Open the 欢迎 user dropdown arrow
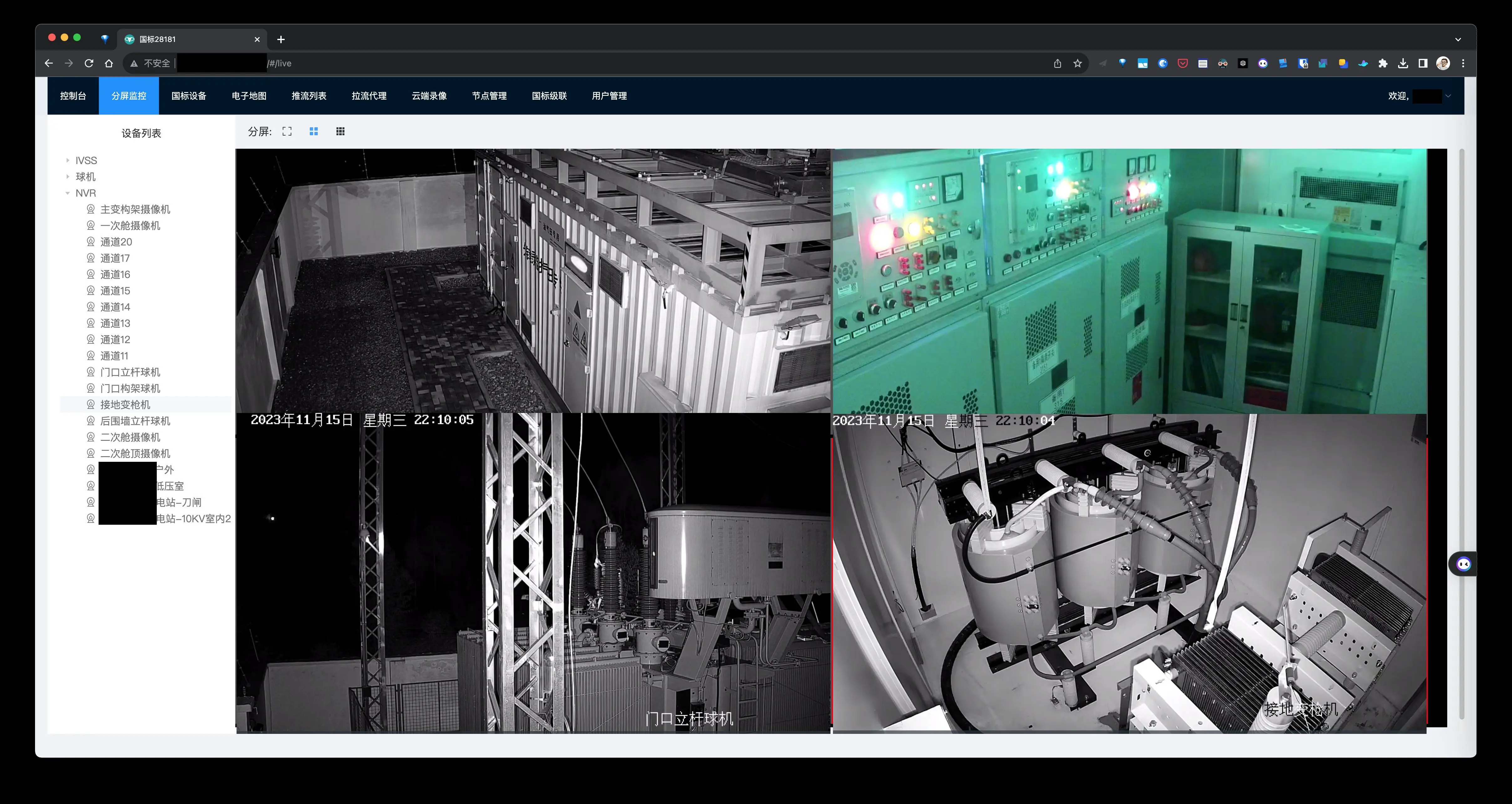Screen dimensions: 1512x804 tap(1448, 96)
